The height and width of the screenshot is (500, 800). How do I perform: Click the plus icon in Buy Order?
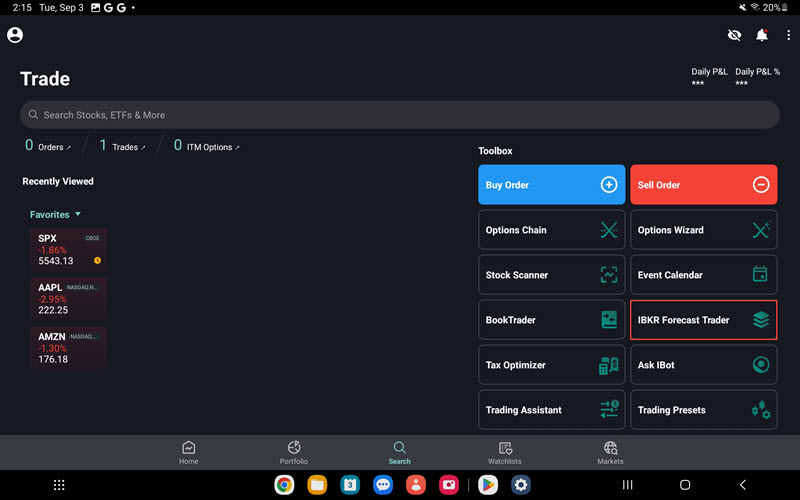609,185
